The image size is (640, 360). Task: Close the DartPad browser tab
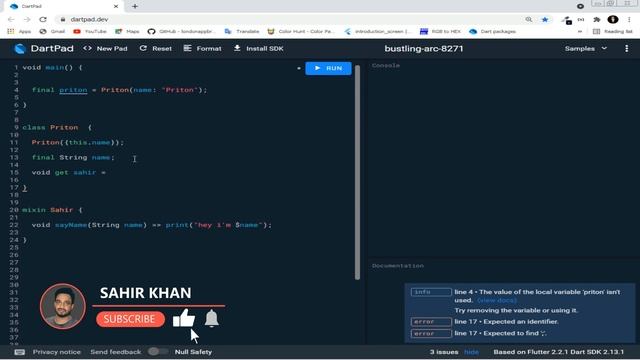116,6
